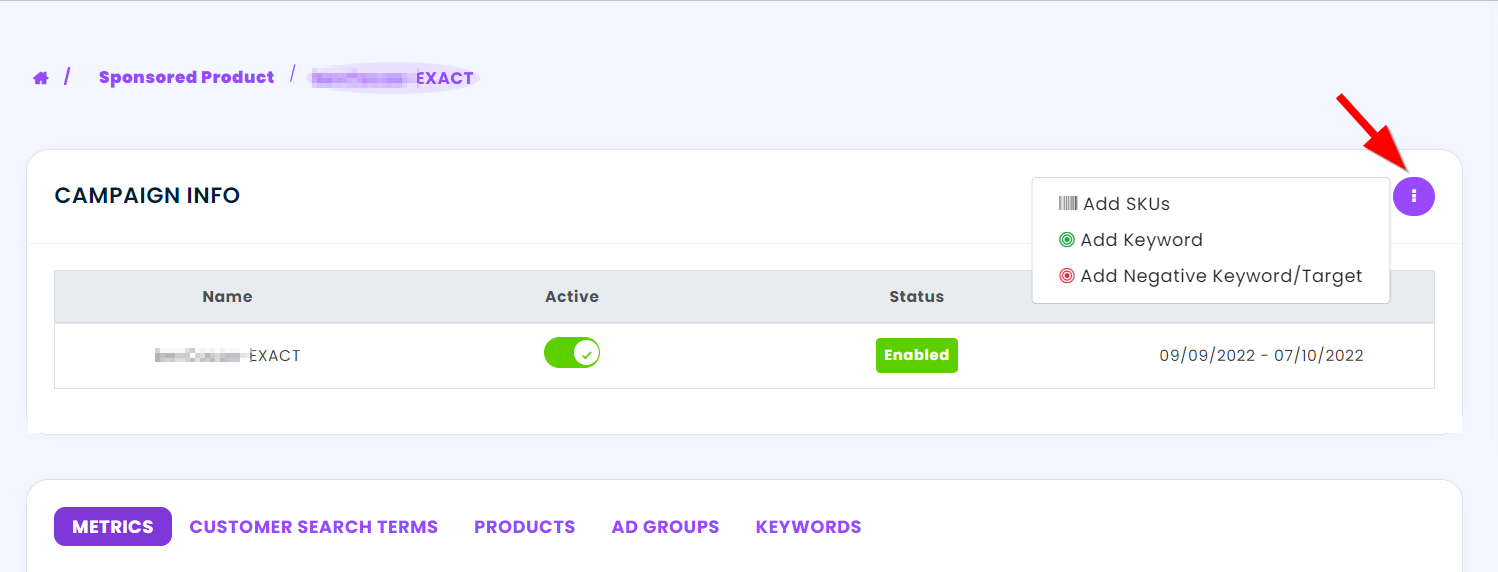The height and width of the screenshot is (572, 1498).
Task: Toggle the campaign Active switch off
Action: [x=572, y=353]
